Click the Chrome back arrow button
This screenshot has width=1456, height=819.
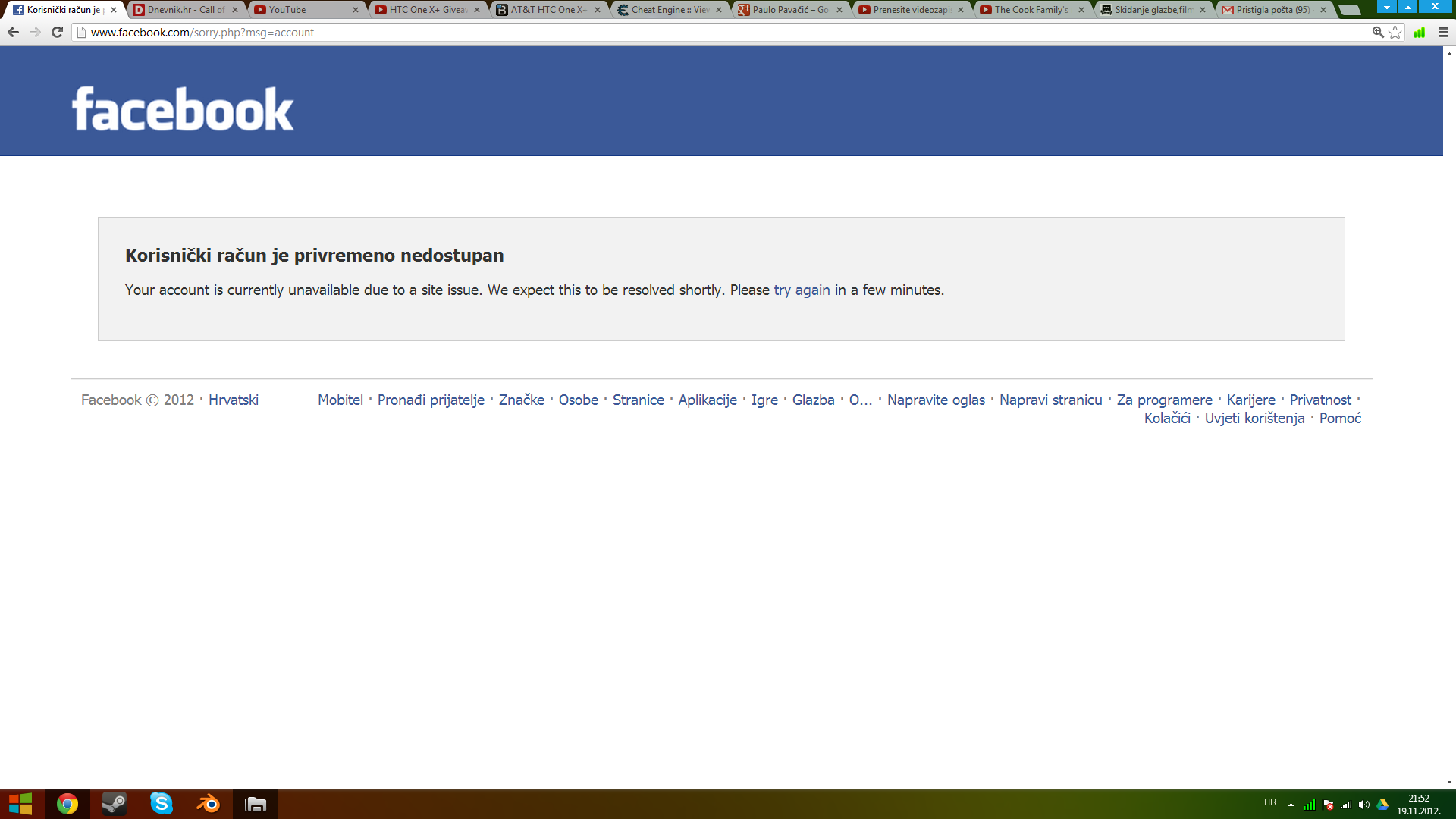click(x=13, y=32)
